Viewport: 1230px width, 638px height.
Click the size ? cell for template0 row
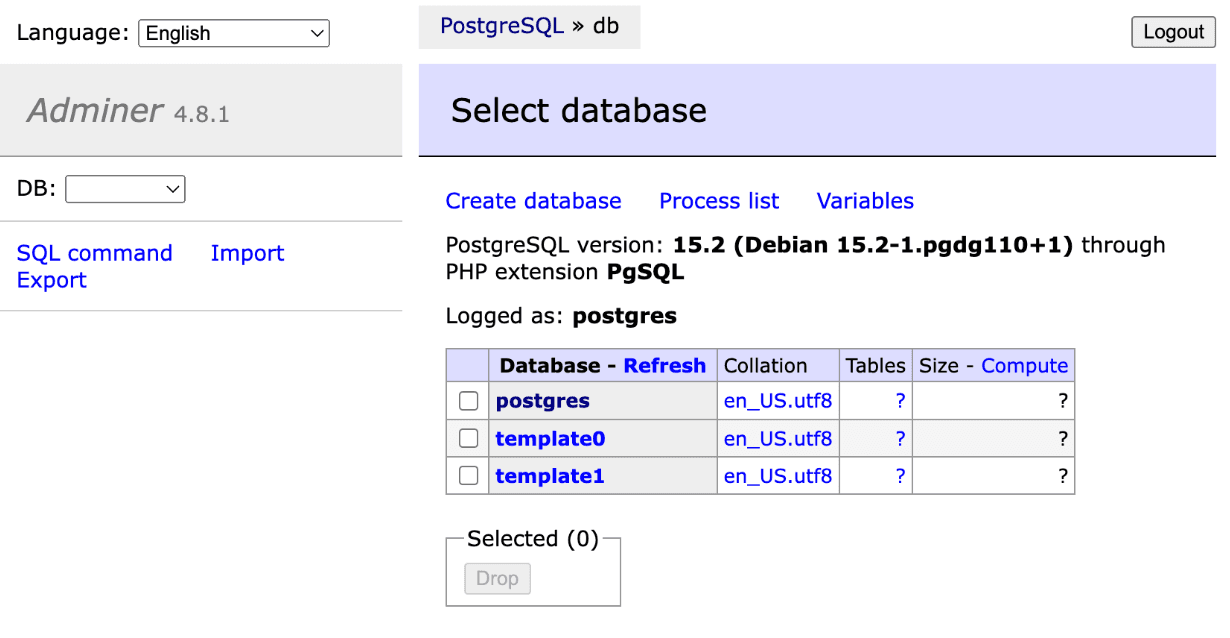click(x=994, y=438)
